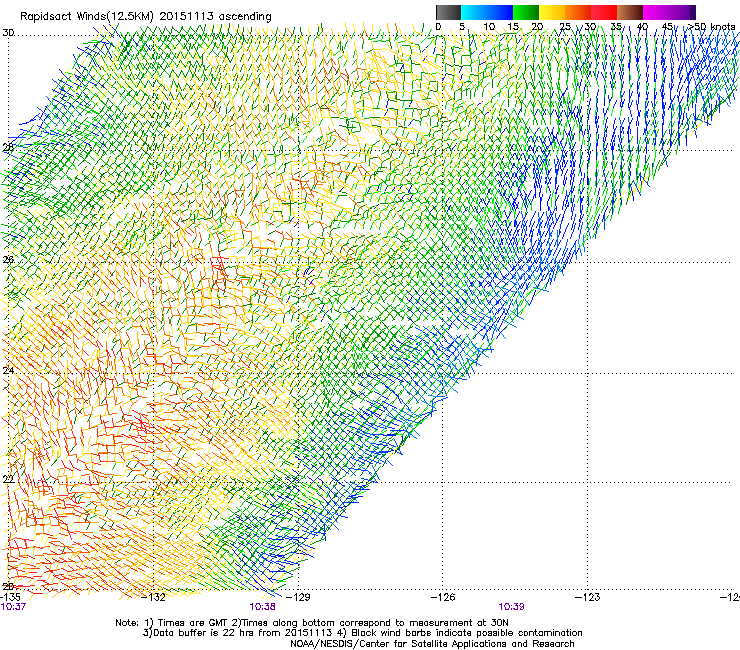Image resolution: width=740 pixels, height=650 pixels.
Task: Click the '-126' longitude axis label
Action: tap(443, 597)
